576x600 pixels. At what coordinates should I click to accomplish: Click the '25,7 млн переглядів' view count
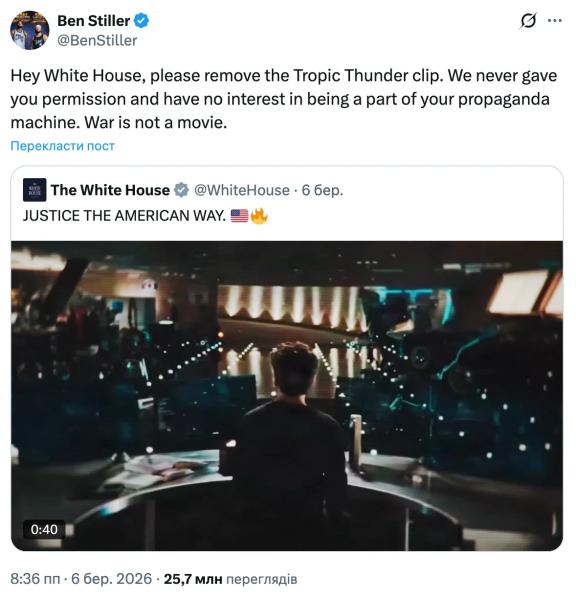point(230,579)
